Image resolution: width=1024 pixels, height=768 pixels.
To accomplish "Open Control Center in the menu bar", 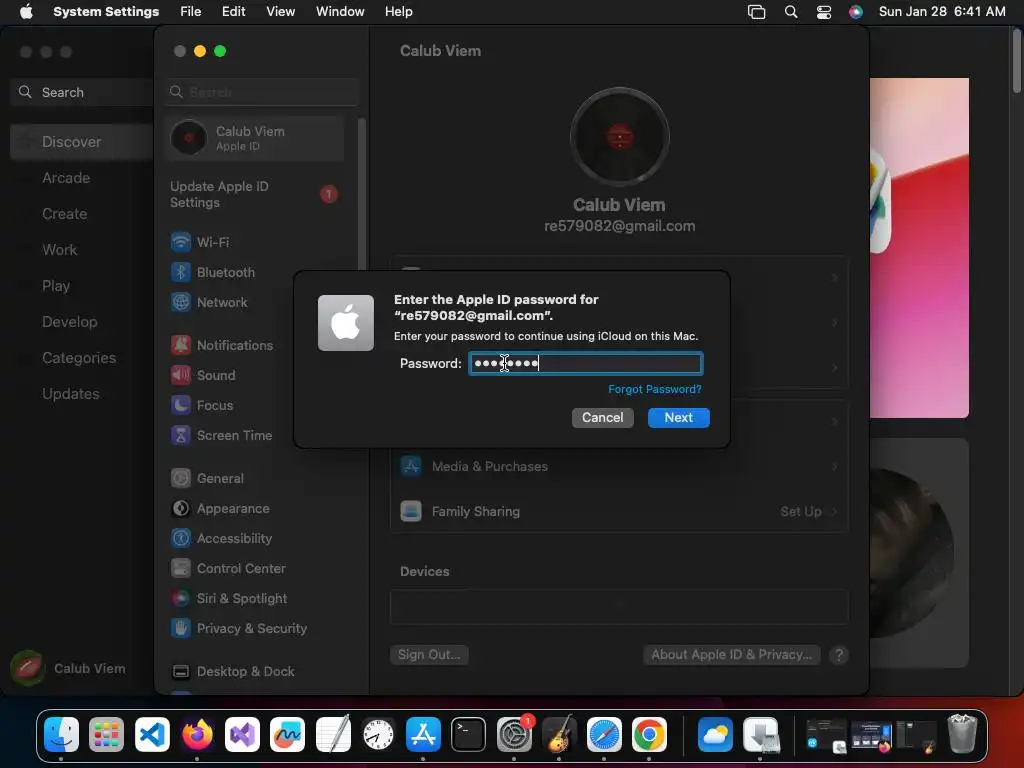I will tap(824, 12).
